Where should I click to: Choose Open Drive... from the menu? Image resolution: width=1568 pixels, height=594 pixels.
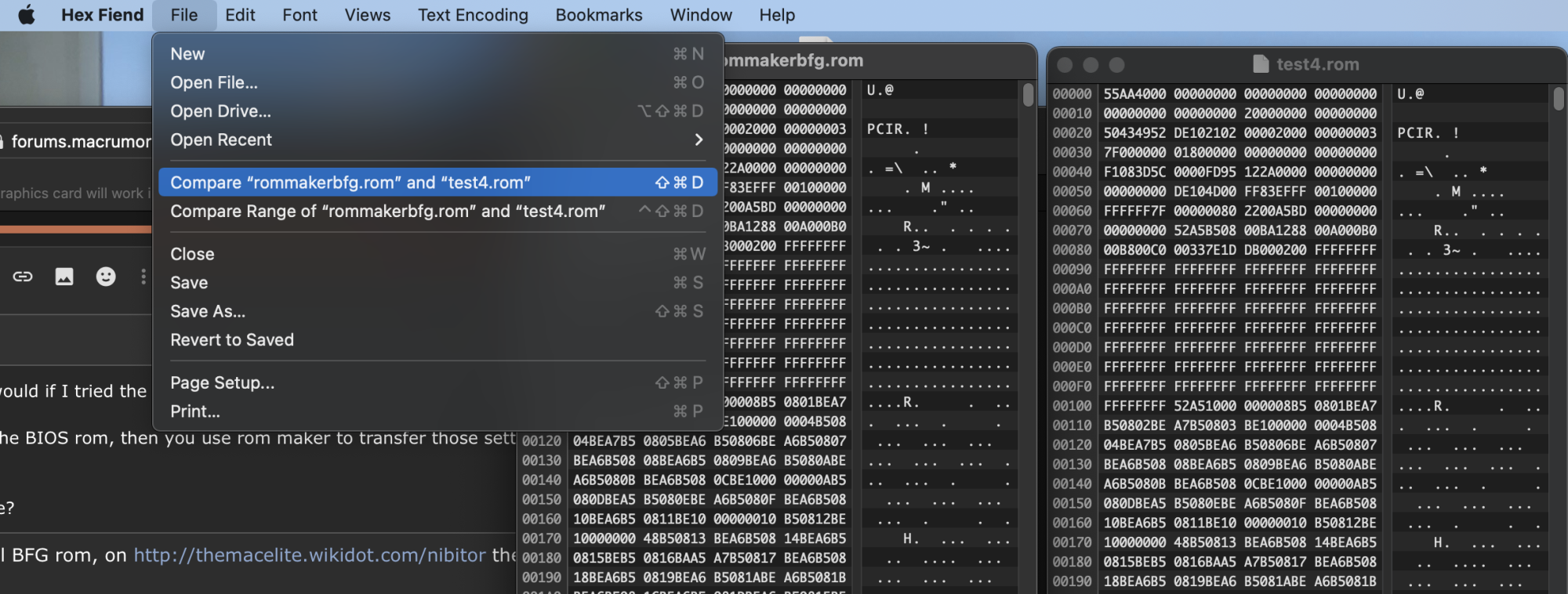tap(437, 111)
